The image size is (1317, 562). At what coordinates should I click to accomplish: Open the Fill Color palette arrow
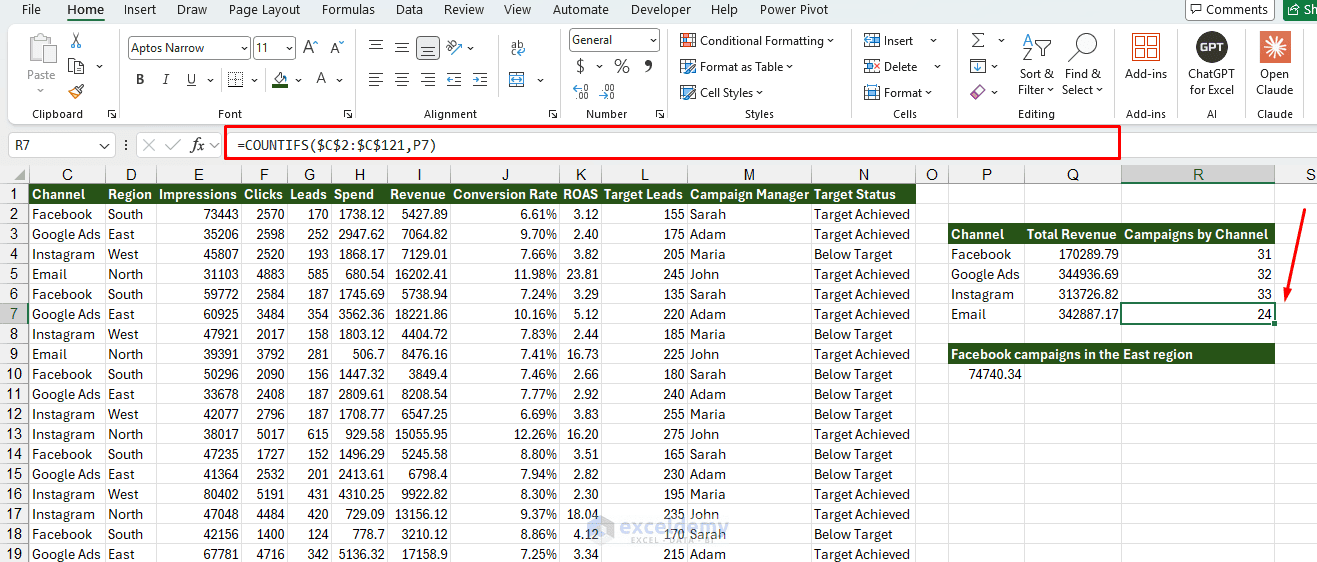(x=299, y=79)
